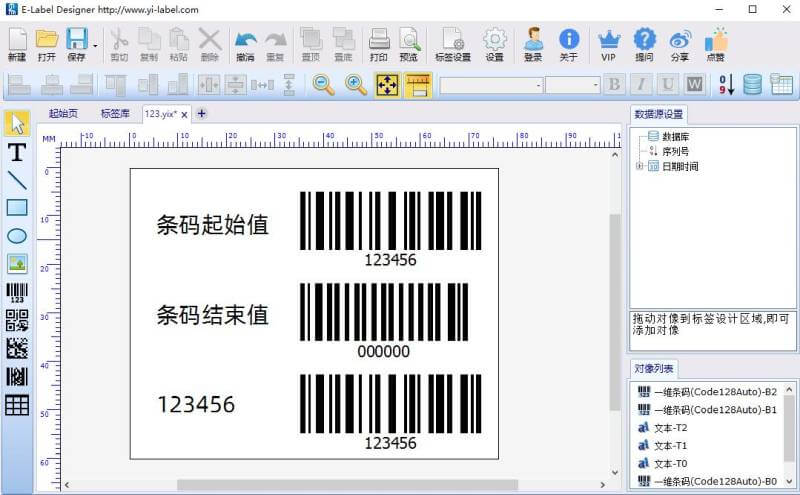Screen dimensions: 800x495
Task: Expand the 日期时间 tree node
Action: point(639,166)
